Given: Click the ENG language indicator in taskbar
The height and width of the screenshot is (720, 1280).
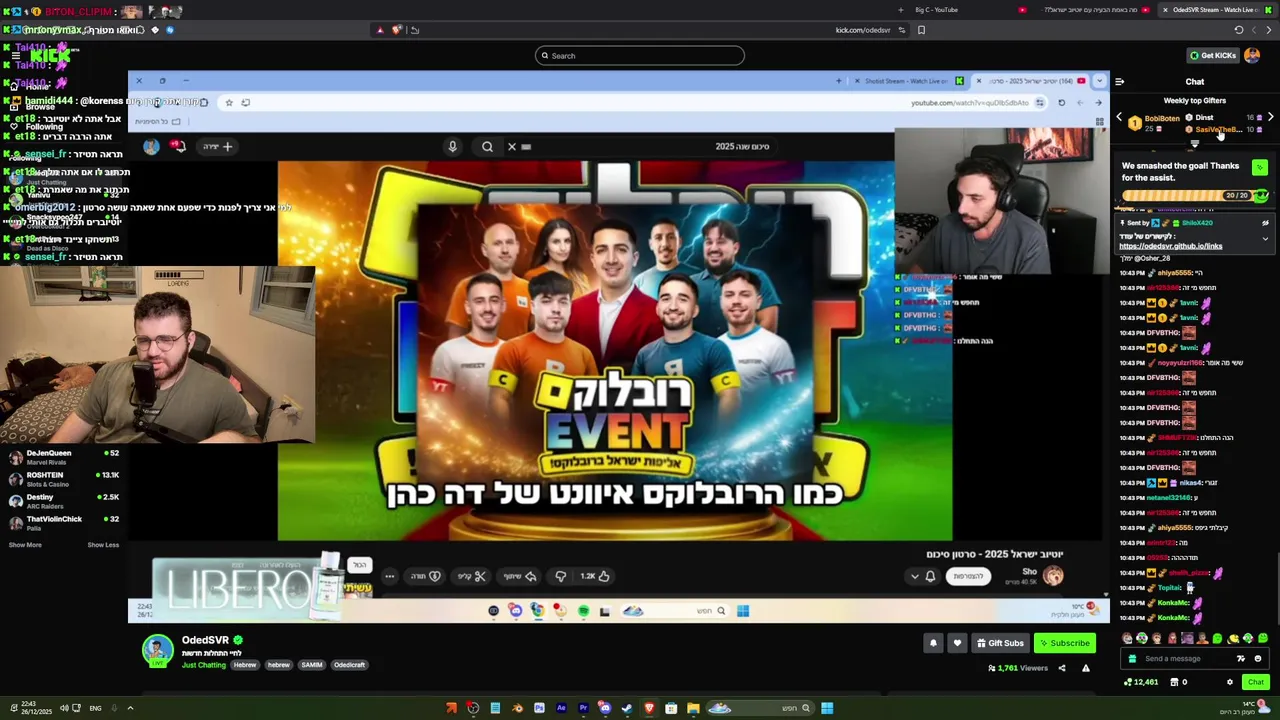Looking at the screenshot, I should point(95,708).
